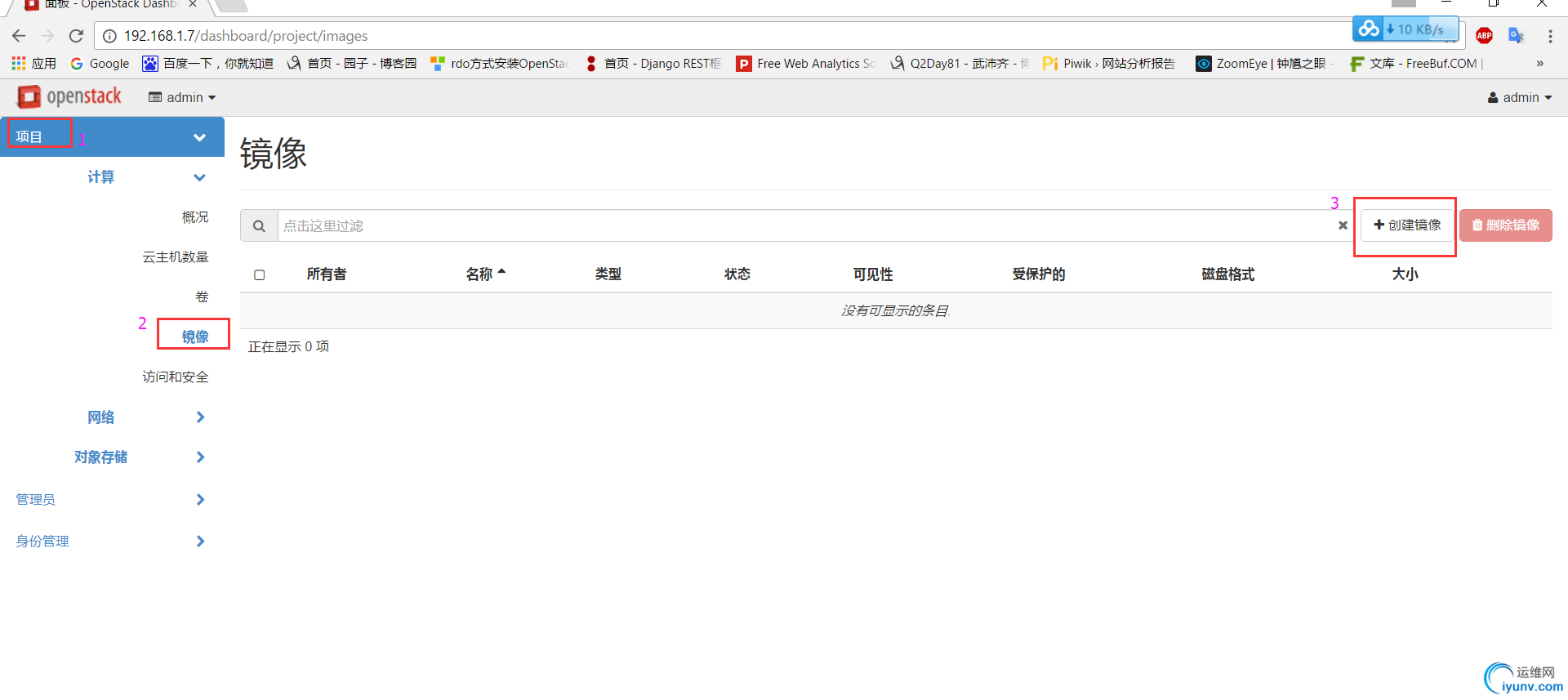Expand the 身份管理 panel chevron
1568x700 pixels.
(x=200, y=541)
